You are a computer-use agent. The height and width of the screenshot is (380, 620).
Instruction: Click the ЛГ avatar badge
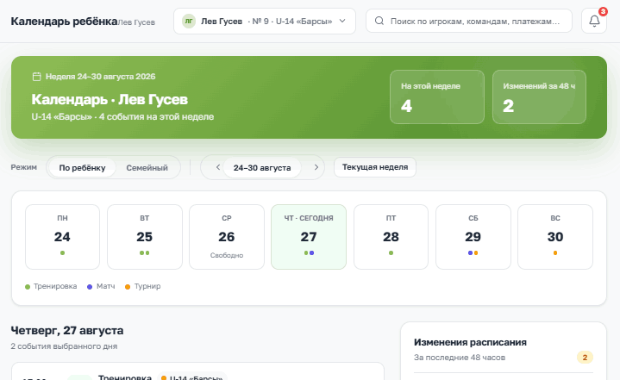pos(189,21)
